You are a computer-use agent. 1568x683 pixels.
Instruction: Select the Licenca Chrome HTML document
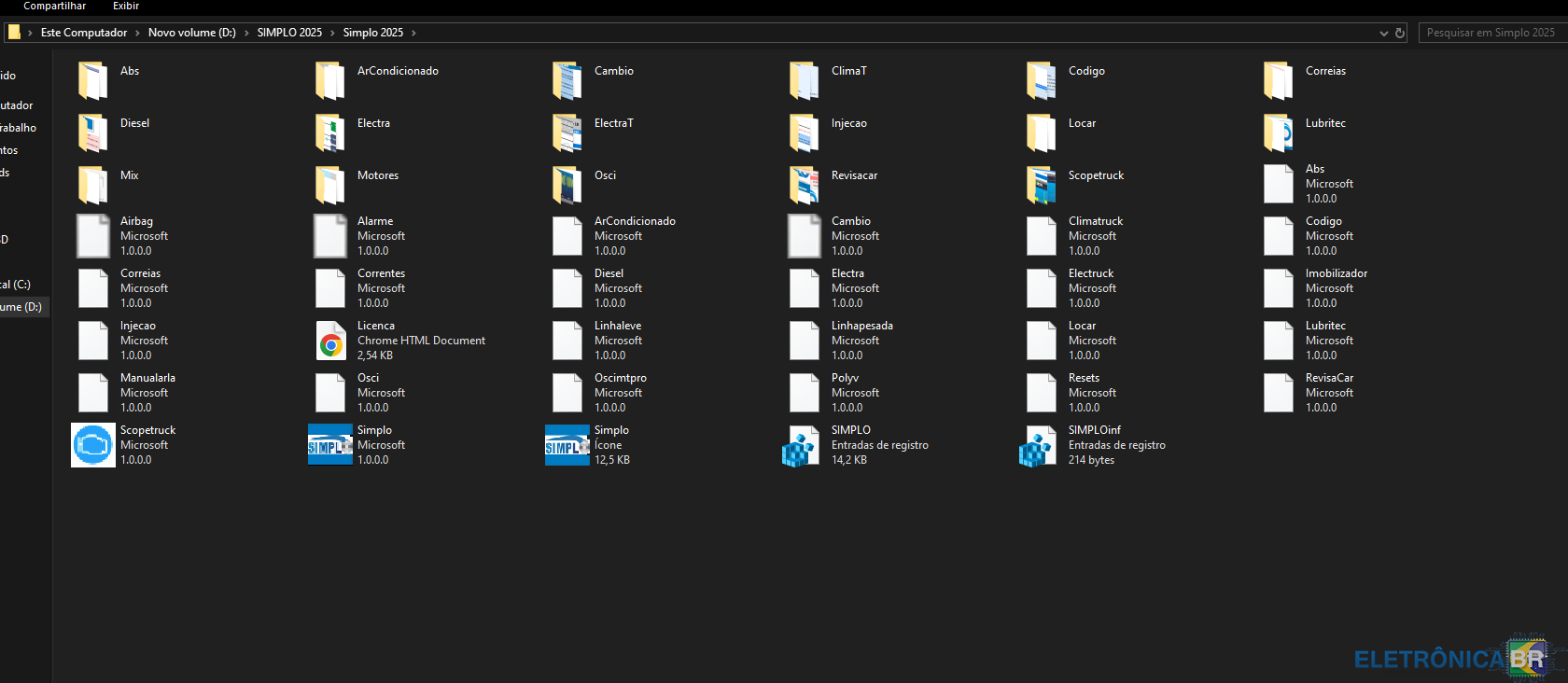click(330, 341)
